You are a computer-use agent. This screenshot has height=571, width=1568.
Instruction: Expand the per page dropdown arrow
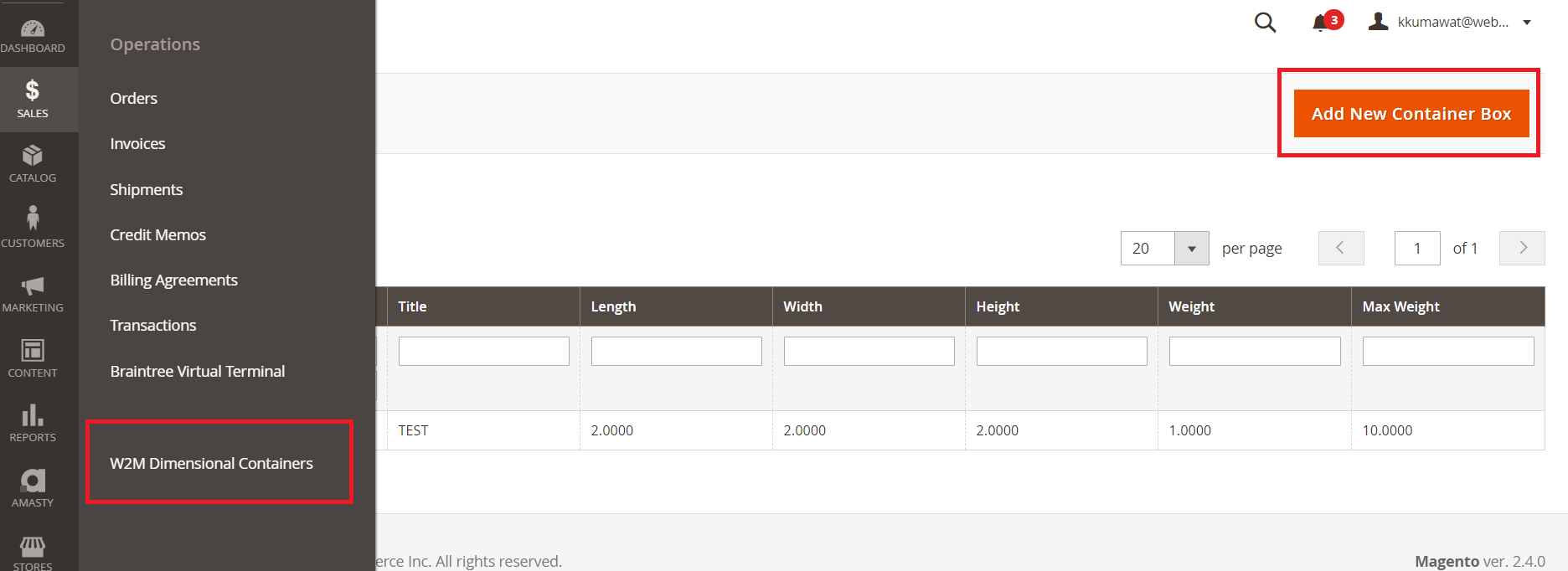coord(1191,249)
